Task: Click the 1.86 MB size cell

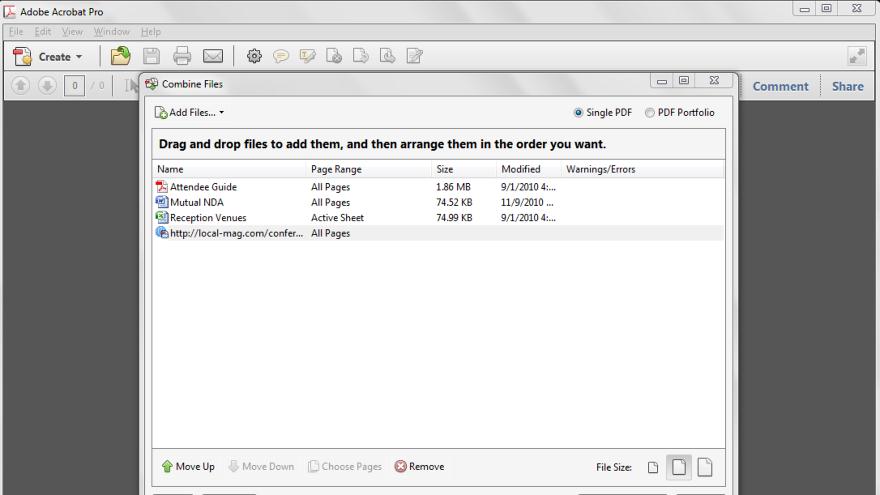Action: point(453,187)
